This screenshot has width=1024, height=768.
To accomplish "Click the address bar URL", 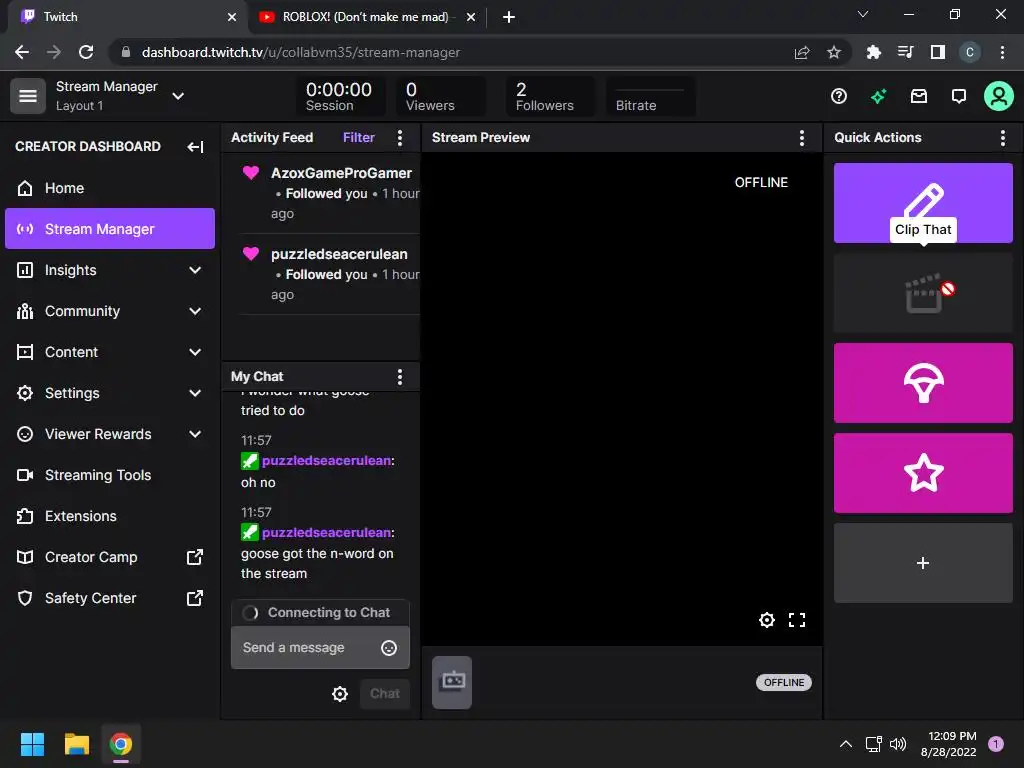I will click(x=300, y=52).
